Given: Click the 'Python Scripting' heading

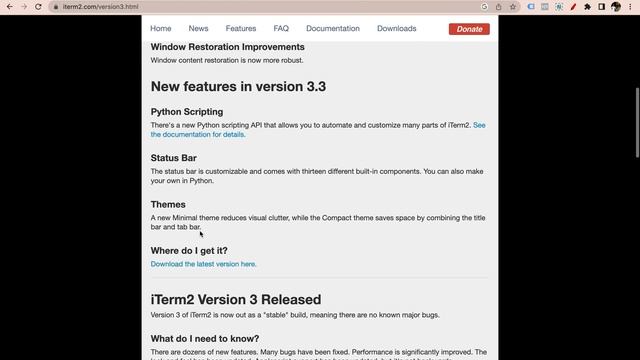Looking at the screenshot, I should tap(187, 112).
